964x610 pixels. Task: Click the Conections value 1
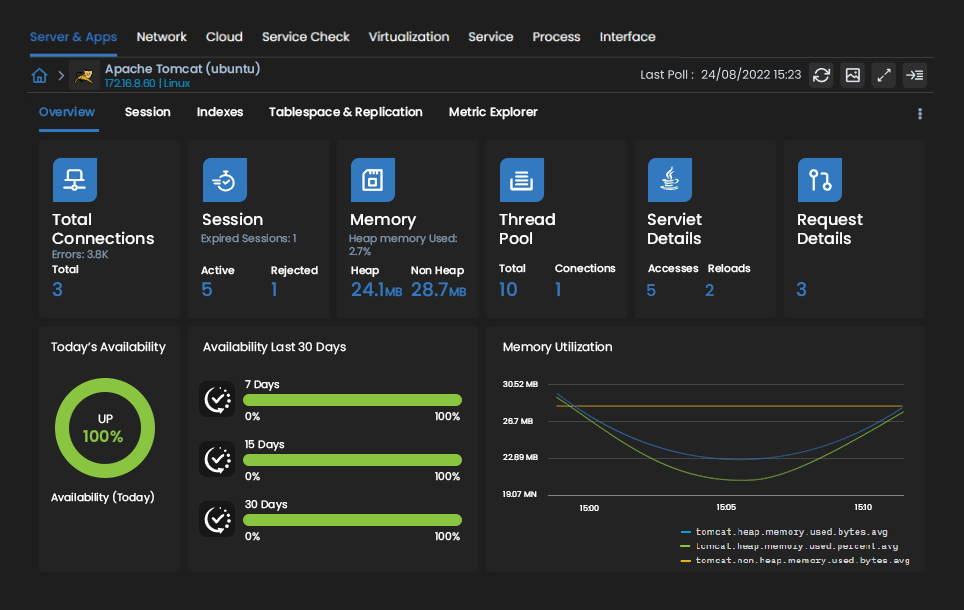coord(558,290)
